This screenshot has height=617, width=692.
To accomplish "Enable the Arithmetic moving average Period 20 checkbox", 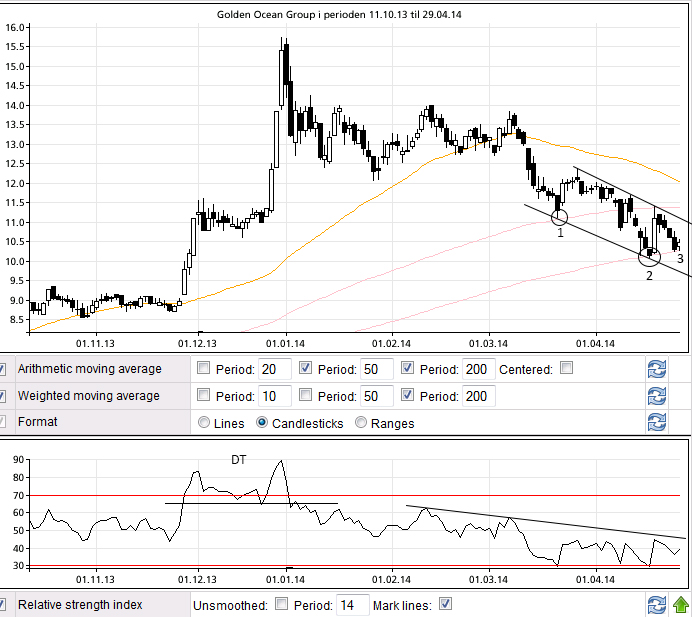I will tap(204, 369).
